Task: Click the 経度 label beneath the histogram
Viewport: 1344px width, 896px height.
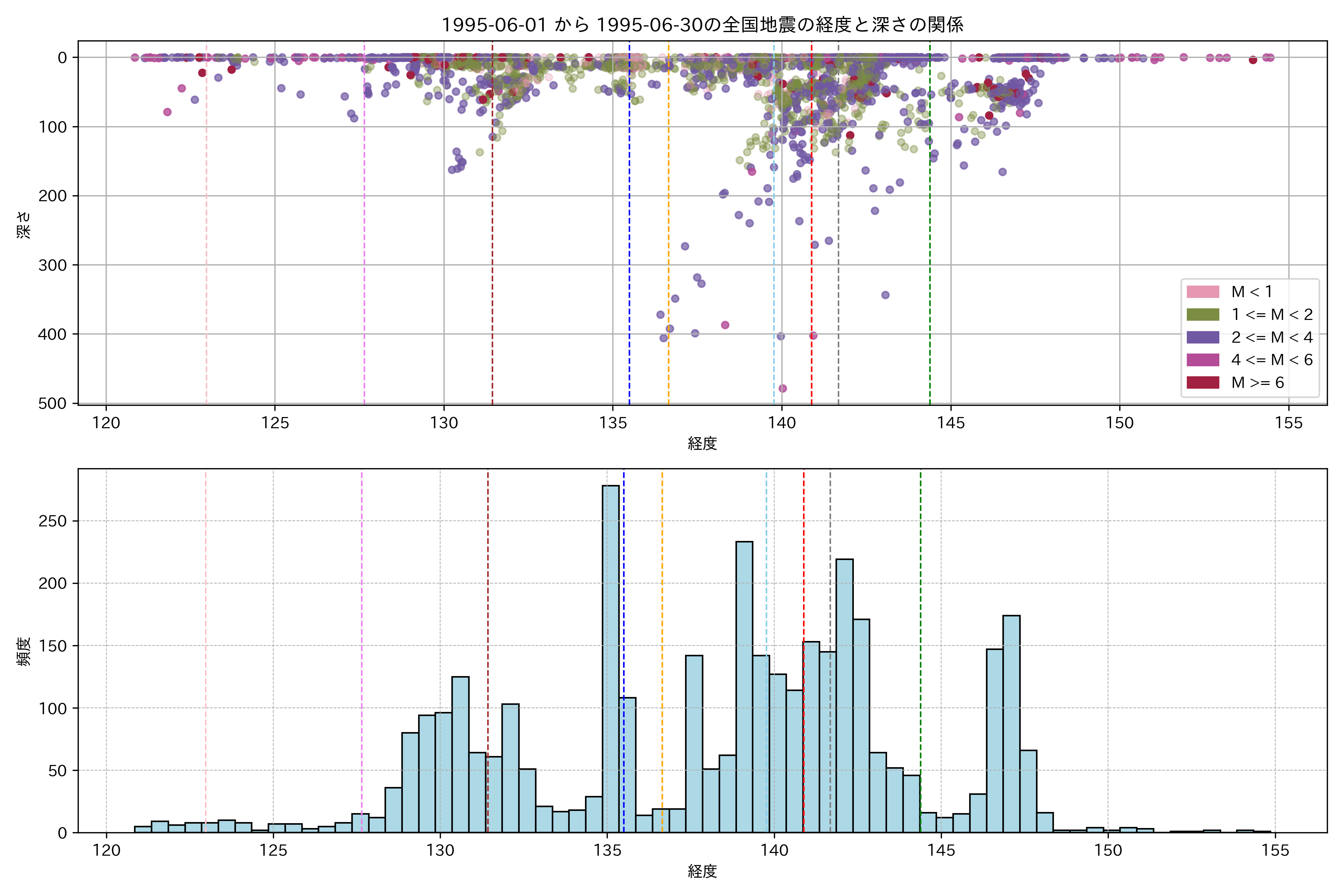Action: pyautogui.click(x=702, y=871)
